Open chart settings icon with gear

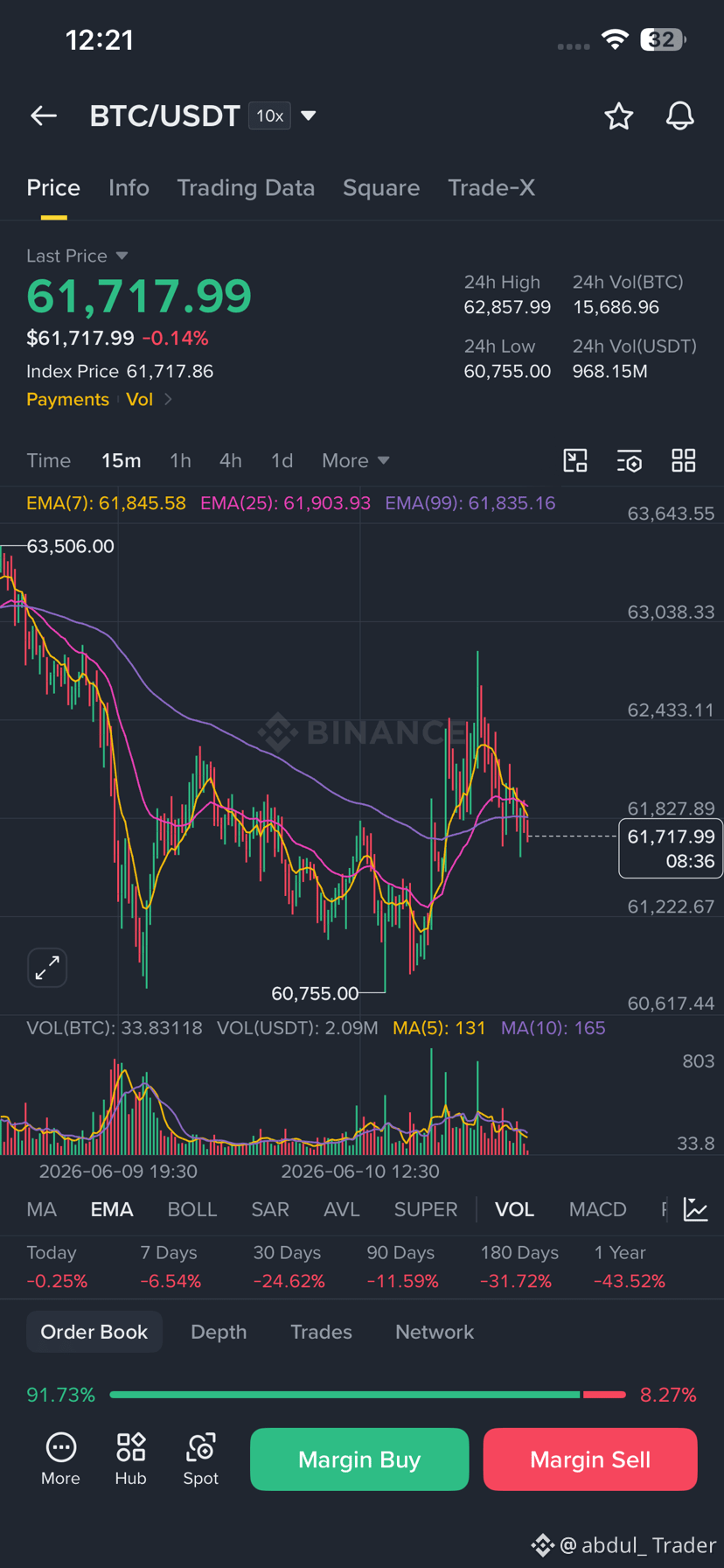(630, 460)
